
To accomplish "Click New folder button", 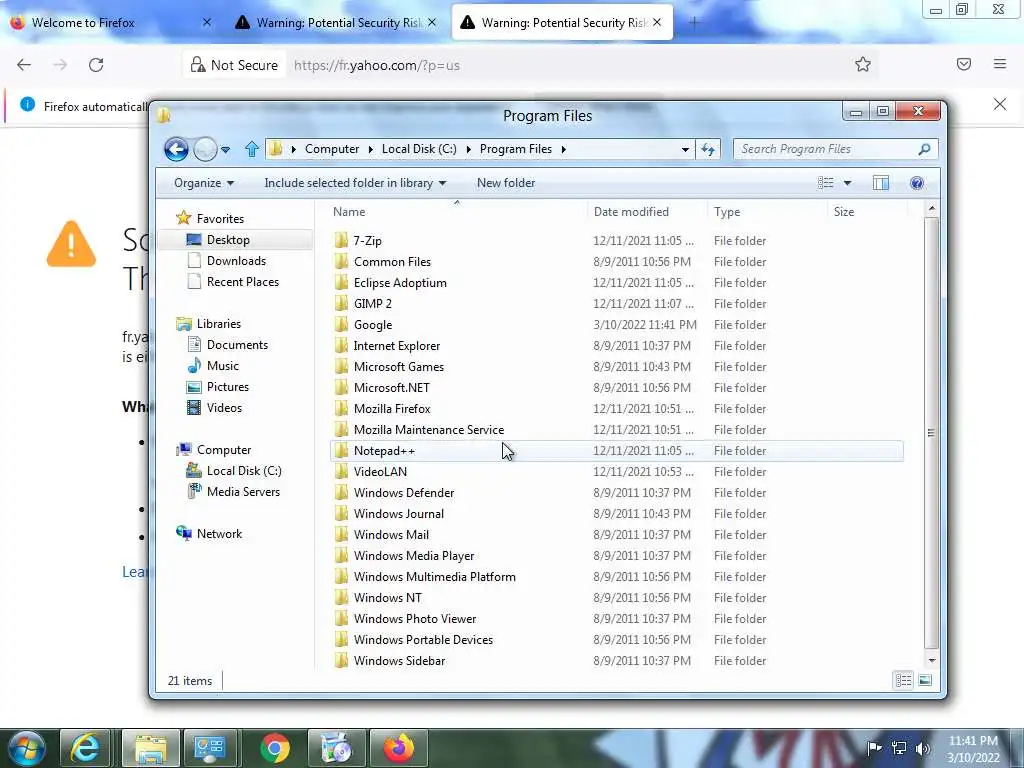I will (506, 184).
